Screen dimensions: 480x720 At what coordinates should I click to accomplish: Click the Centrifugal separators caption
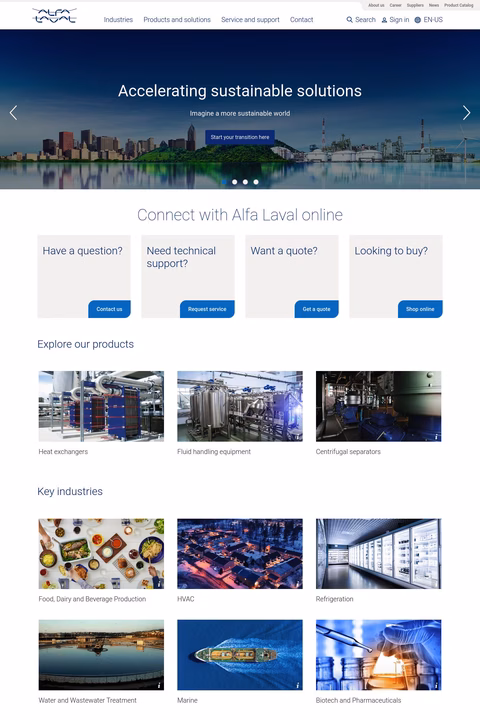pos(348,452)
